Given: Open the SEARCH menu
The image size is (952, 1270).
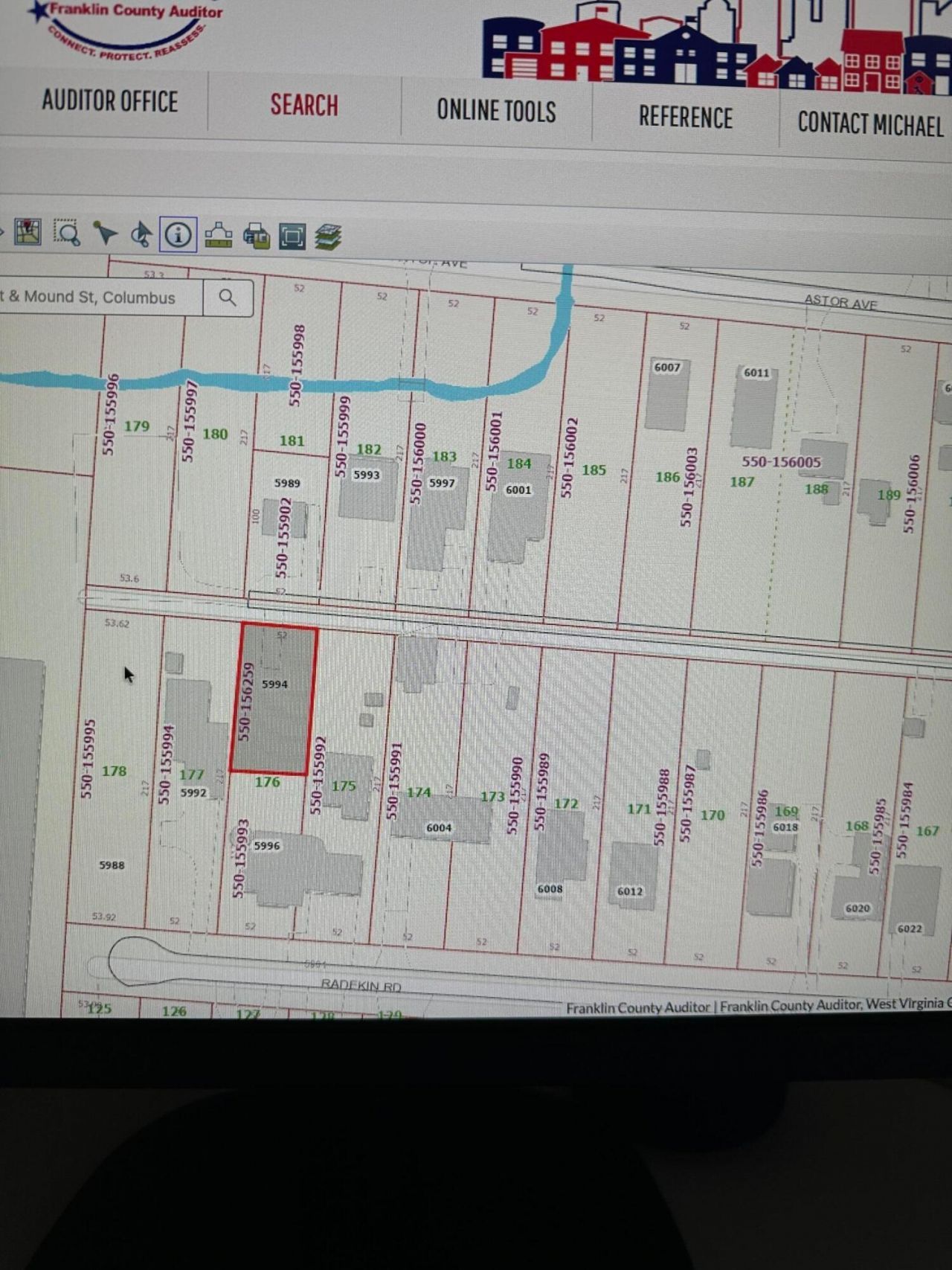Looking at the screenshot, I should (x=303, y=106).
